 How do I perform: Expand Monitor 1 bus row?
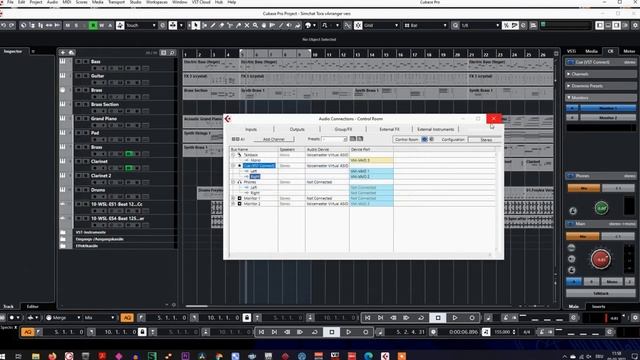(233, 198)
